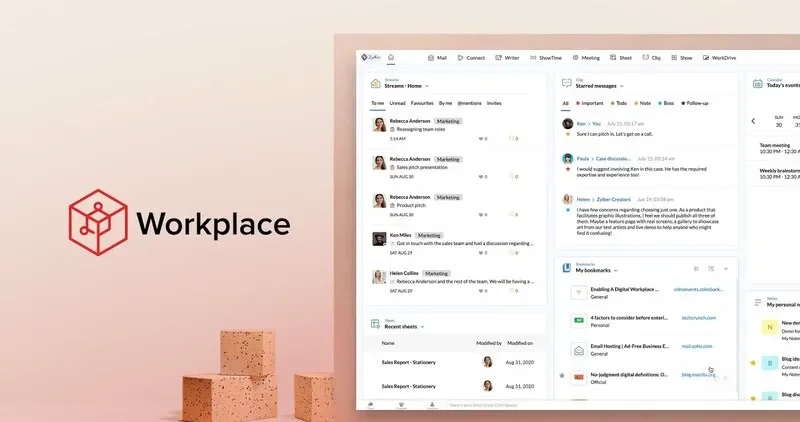Like the Product pitch post
Image resolution: width=800 pixels, height=422 pixels.
(x=482, y=215)
